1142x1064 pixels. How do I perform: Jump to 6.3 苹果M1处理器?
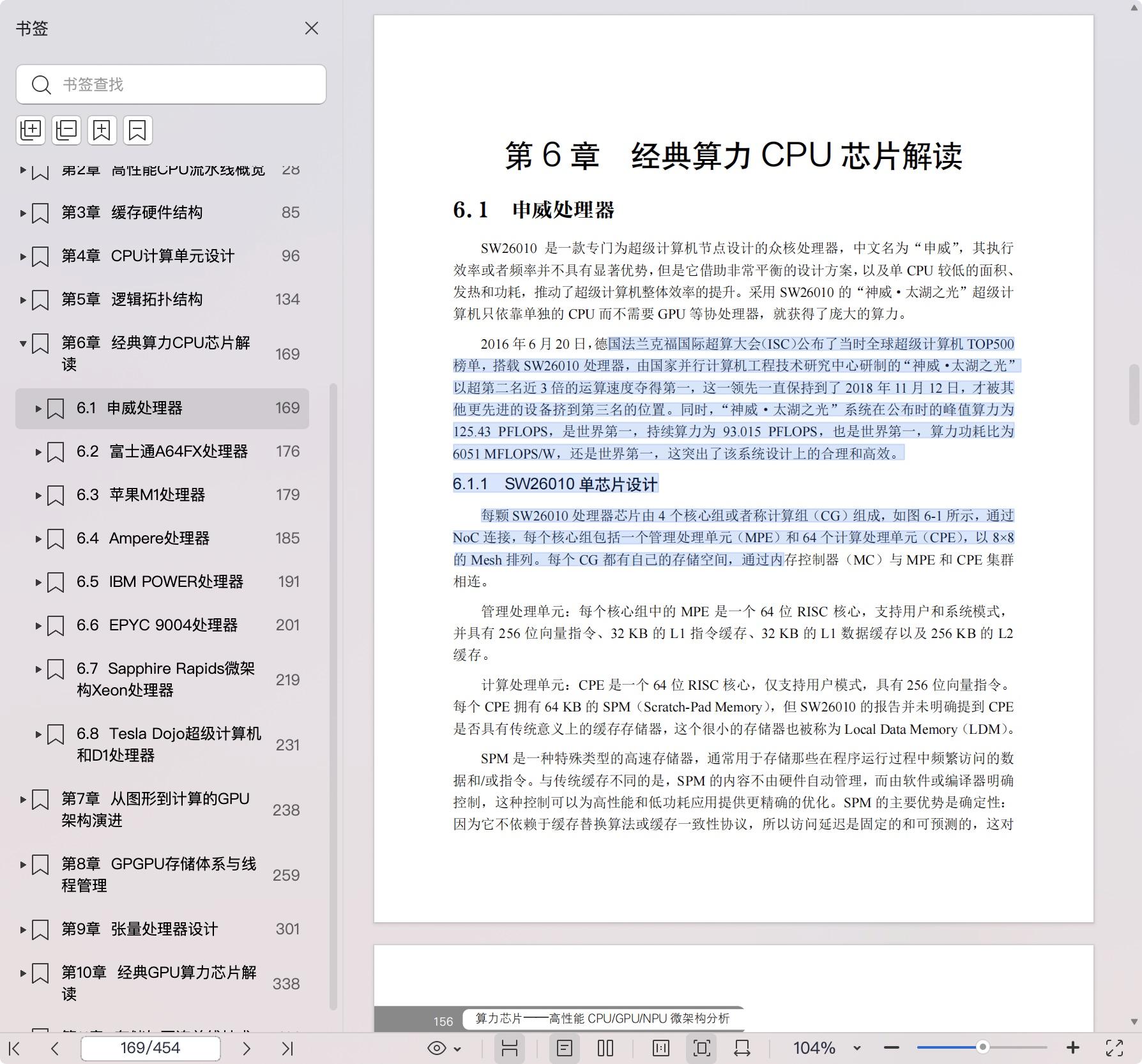point(141,495)
